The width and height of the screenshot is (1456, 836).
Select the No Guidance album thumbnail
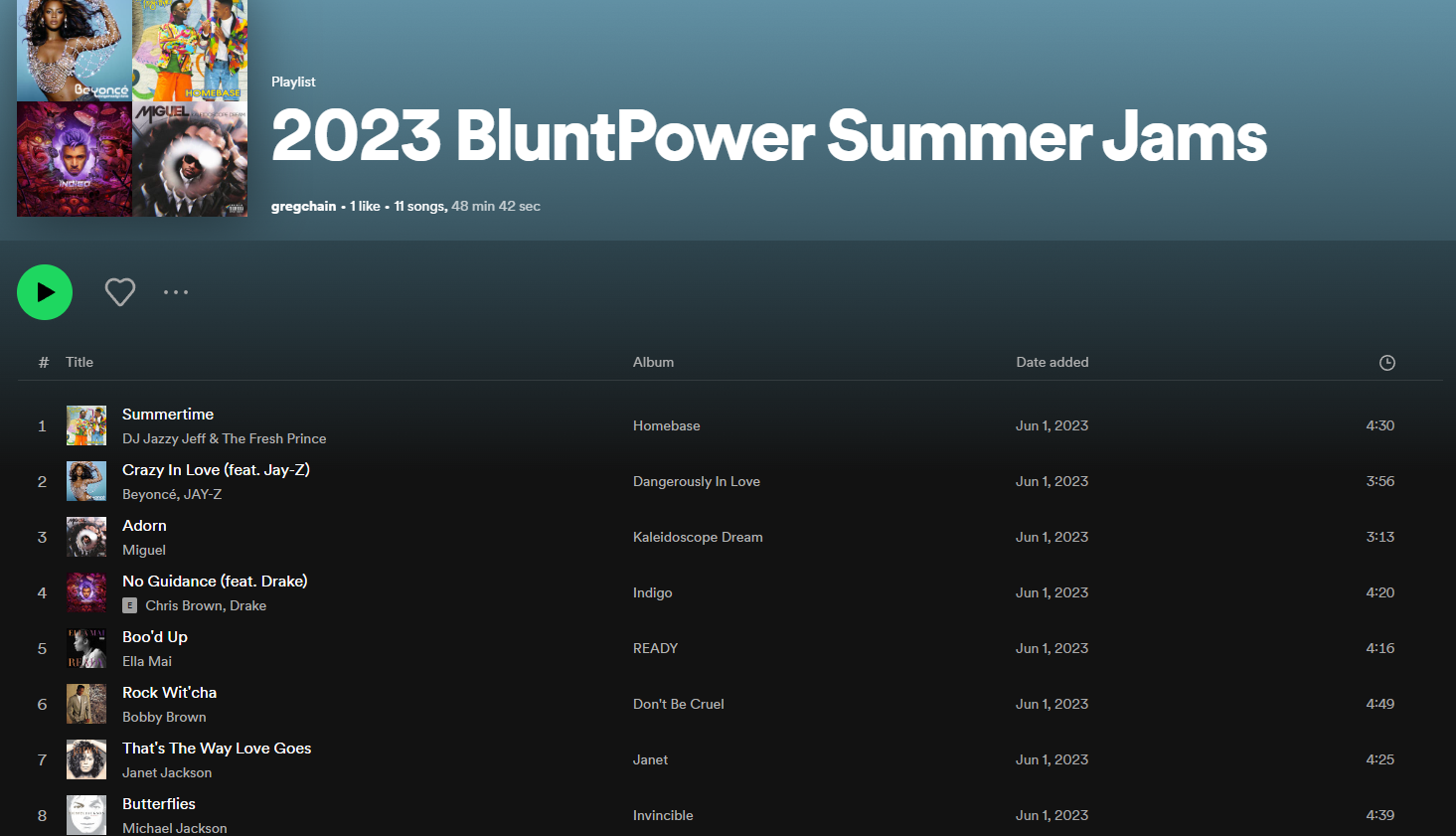point(86,592)
